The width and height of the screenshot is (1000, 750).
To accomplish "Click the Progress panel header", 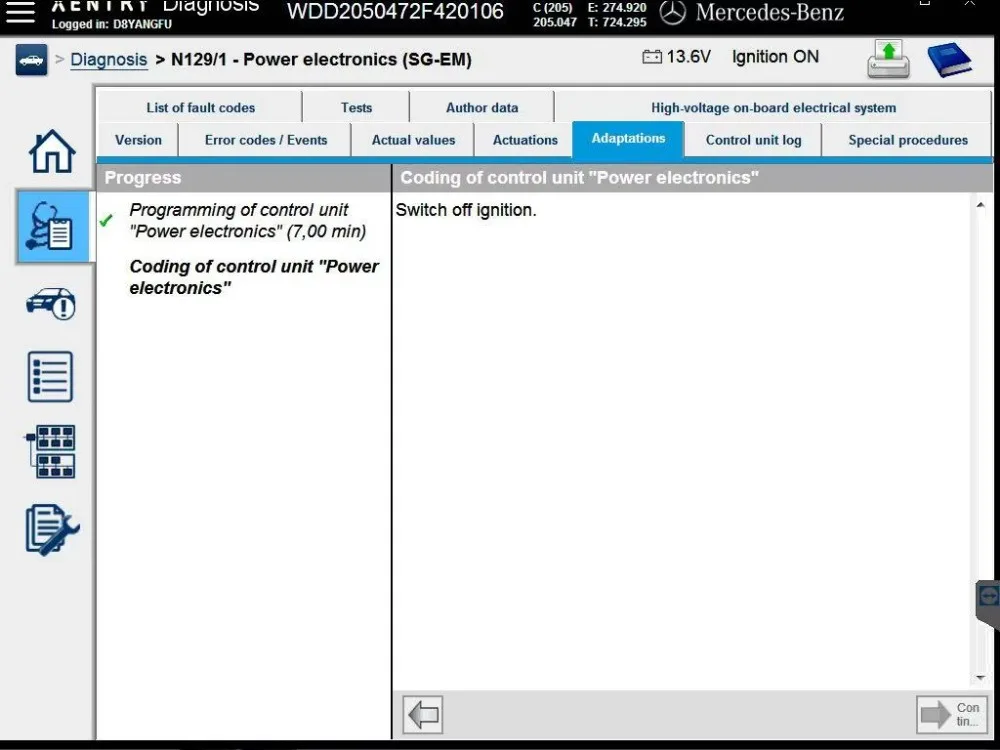I will point(244,178).
